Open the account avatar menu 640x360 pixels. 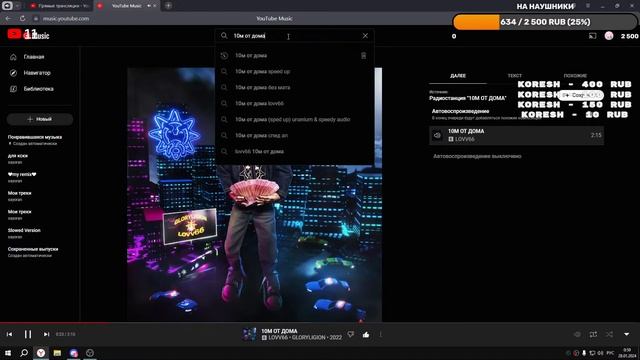(x=609, y=36)
